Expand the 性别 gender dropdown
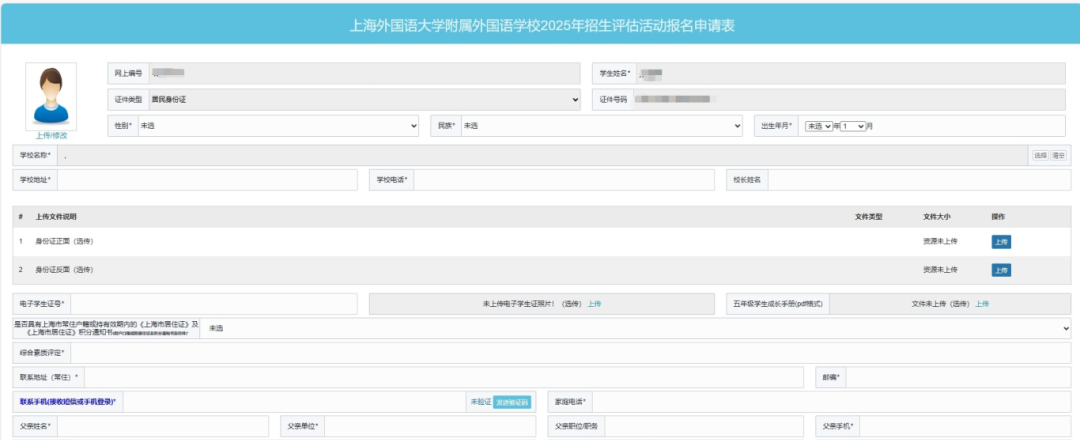The width and height of the screenshot is (1080, 440). coord(277,126)
